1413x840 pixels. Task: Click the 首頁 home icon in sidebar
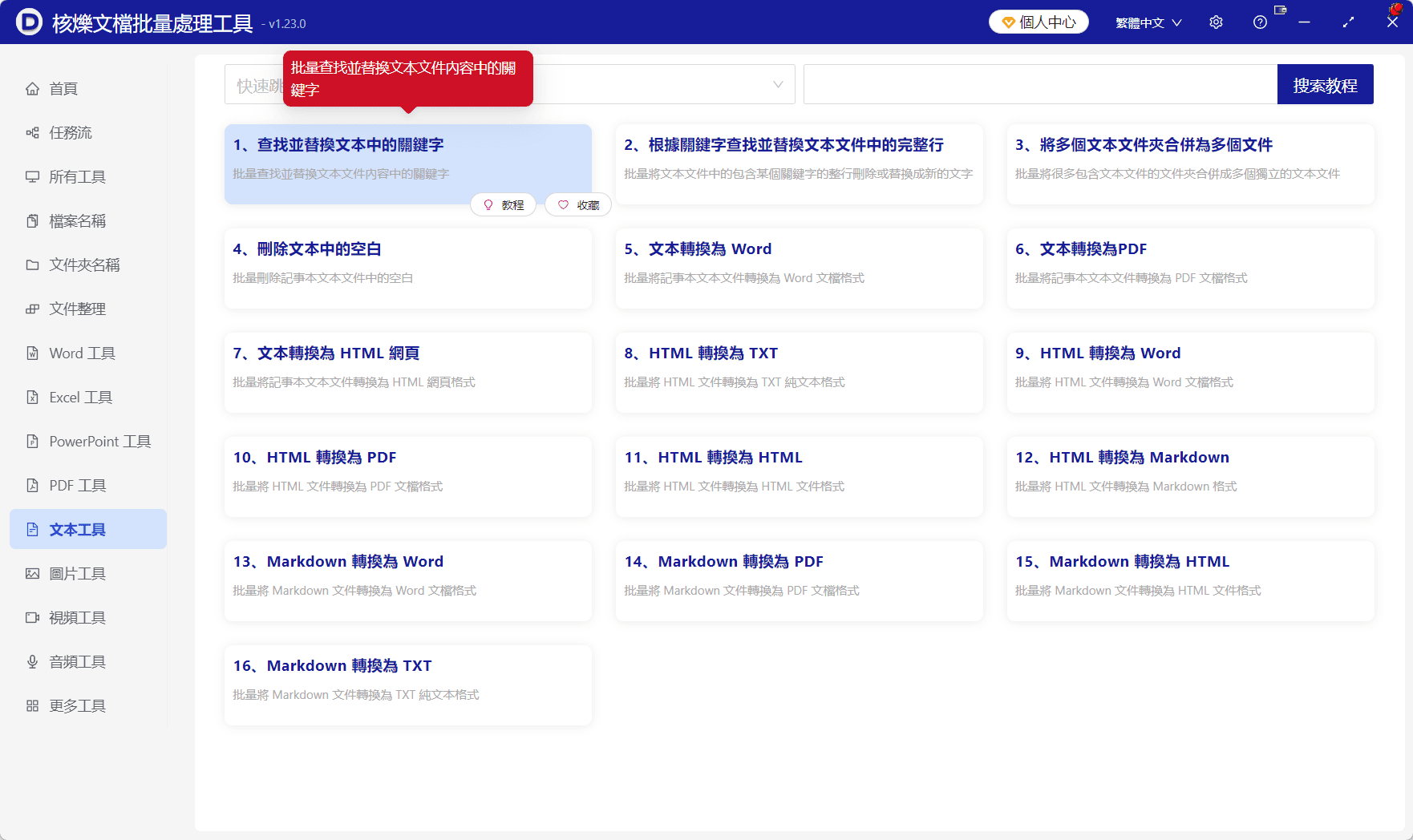[x=32, y=89]
